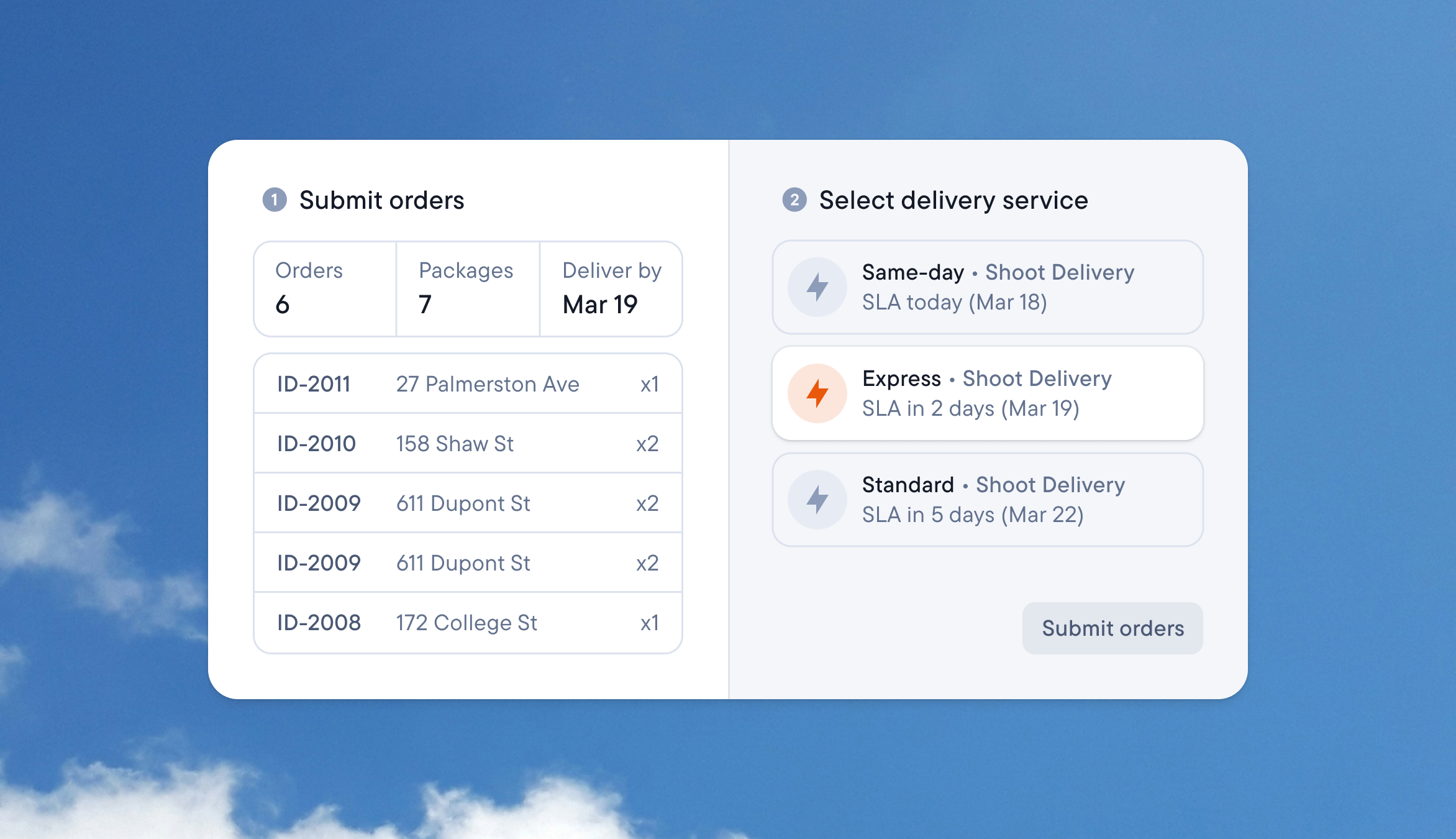This screenshot has height=839, width=1456.
Task: Click address 27 Palmerston Ave
Action: [488, 384]
